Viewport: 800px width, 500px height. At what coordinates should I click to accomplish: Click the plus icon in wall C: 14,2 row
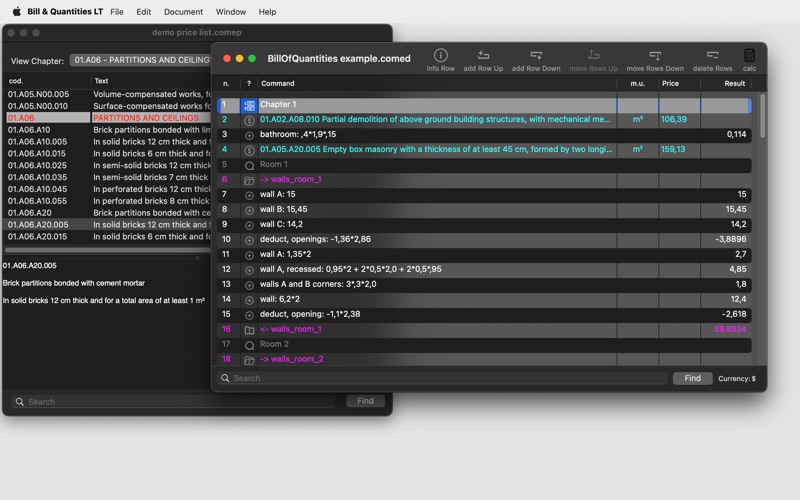pyautogui.click(x=249, y=226)
